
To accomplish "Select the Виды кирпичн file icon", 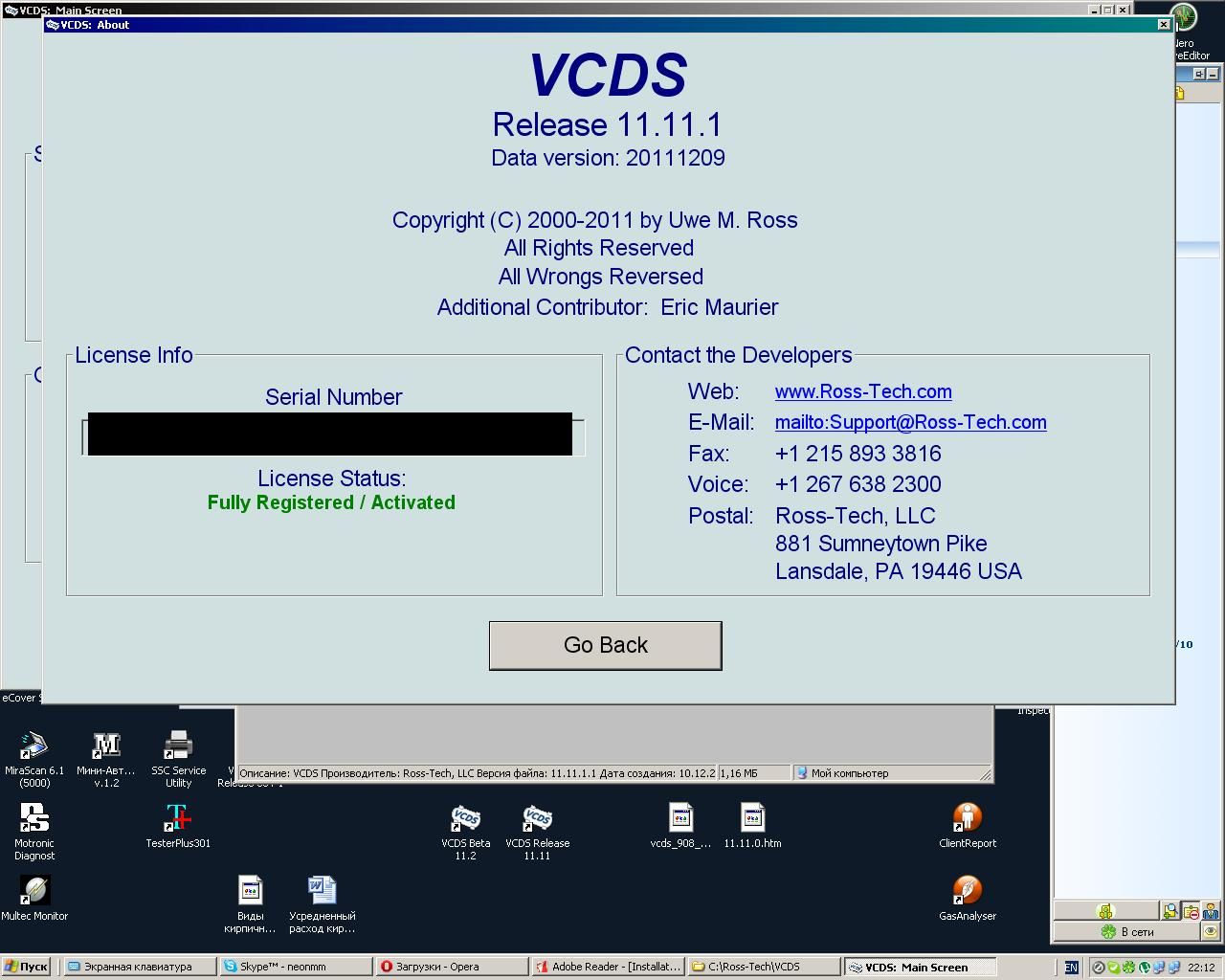I will [x=250, y=904].
